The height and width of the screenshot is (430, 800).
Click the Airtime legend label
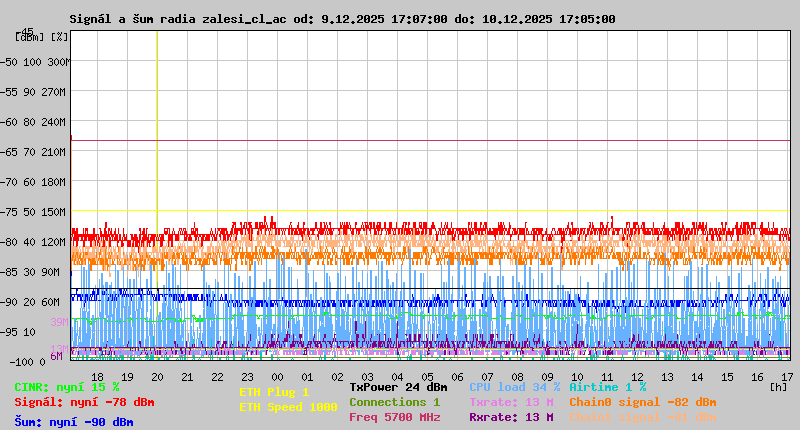pyautogui.click(x=607, y=387)
